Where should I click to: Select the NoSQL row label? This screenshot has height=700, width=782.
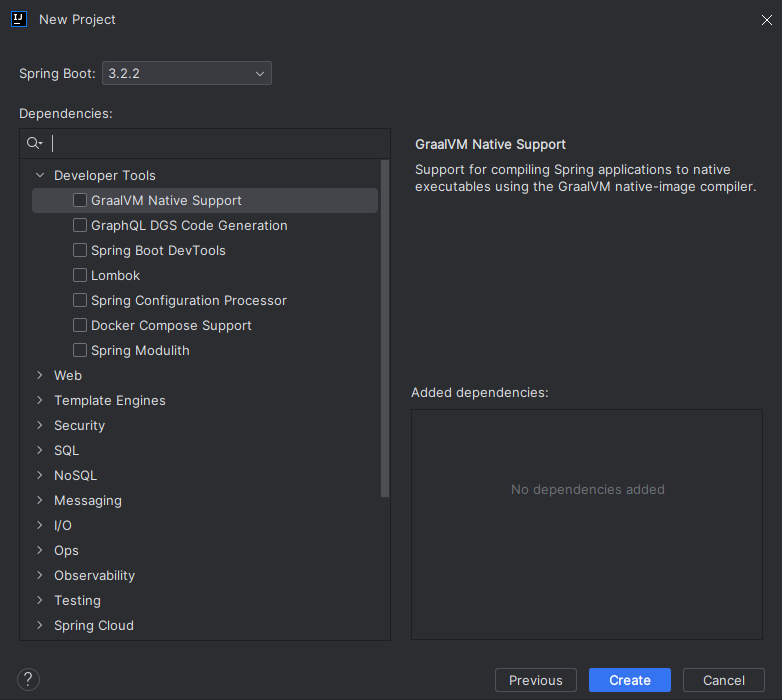[75, 475]
